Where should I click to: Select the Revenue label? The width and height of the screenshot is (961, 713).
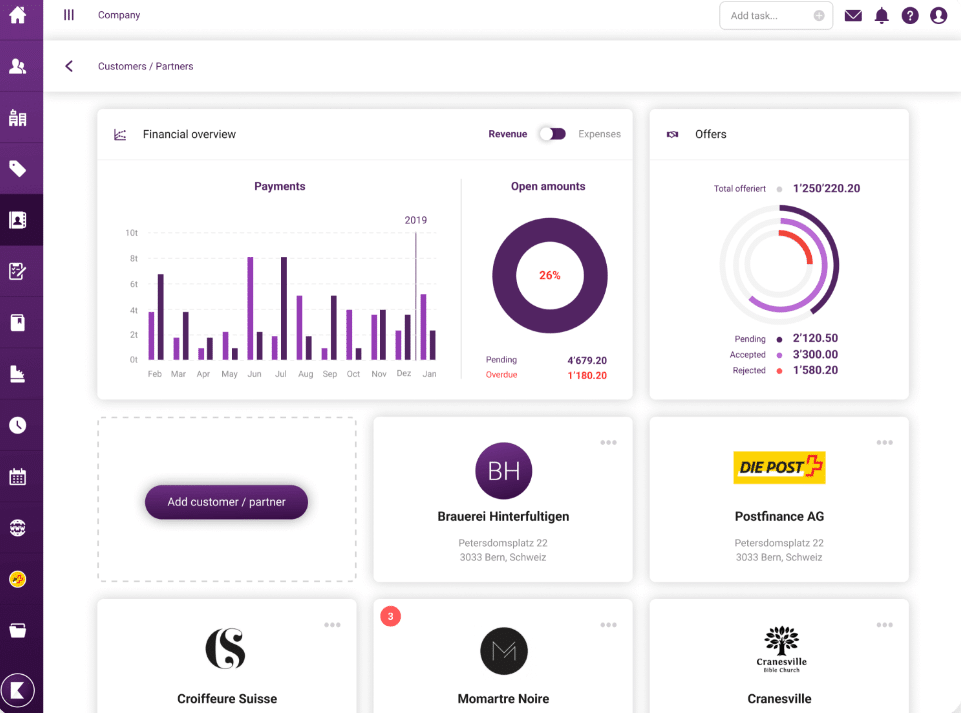507,134
